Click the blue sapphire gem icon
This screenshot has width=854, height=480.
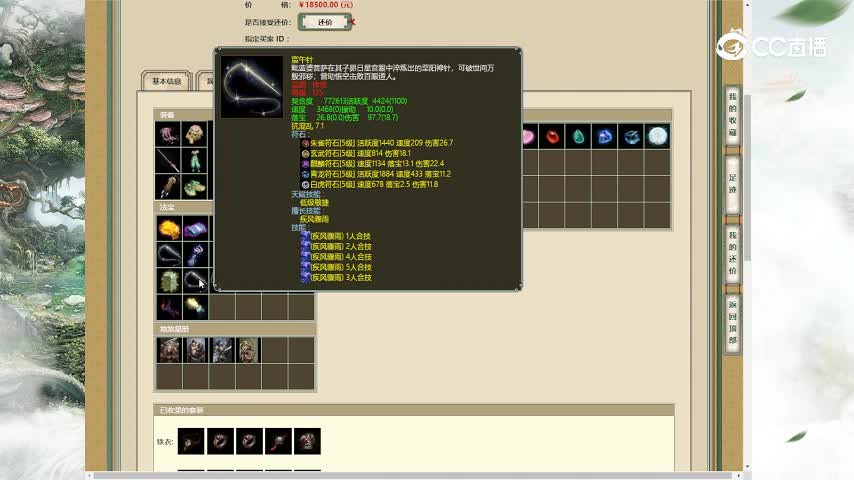pos(605,136)
